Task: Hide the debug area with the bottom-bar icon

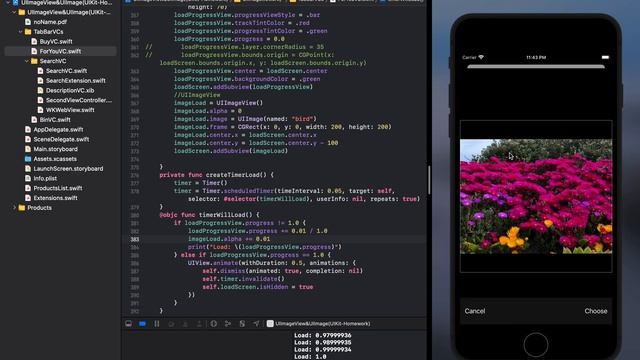Action: point(129,324)
